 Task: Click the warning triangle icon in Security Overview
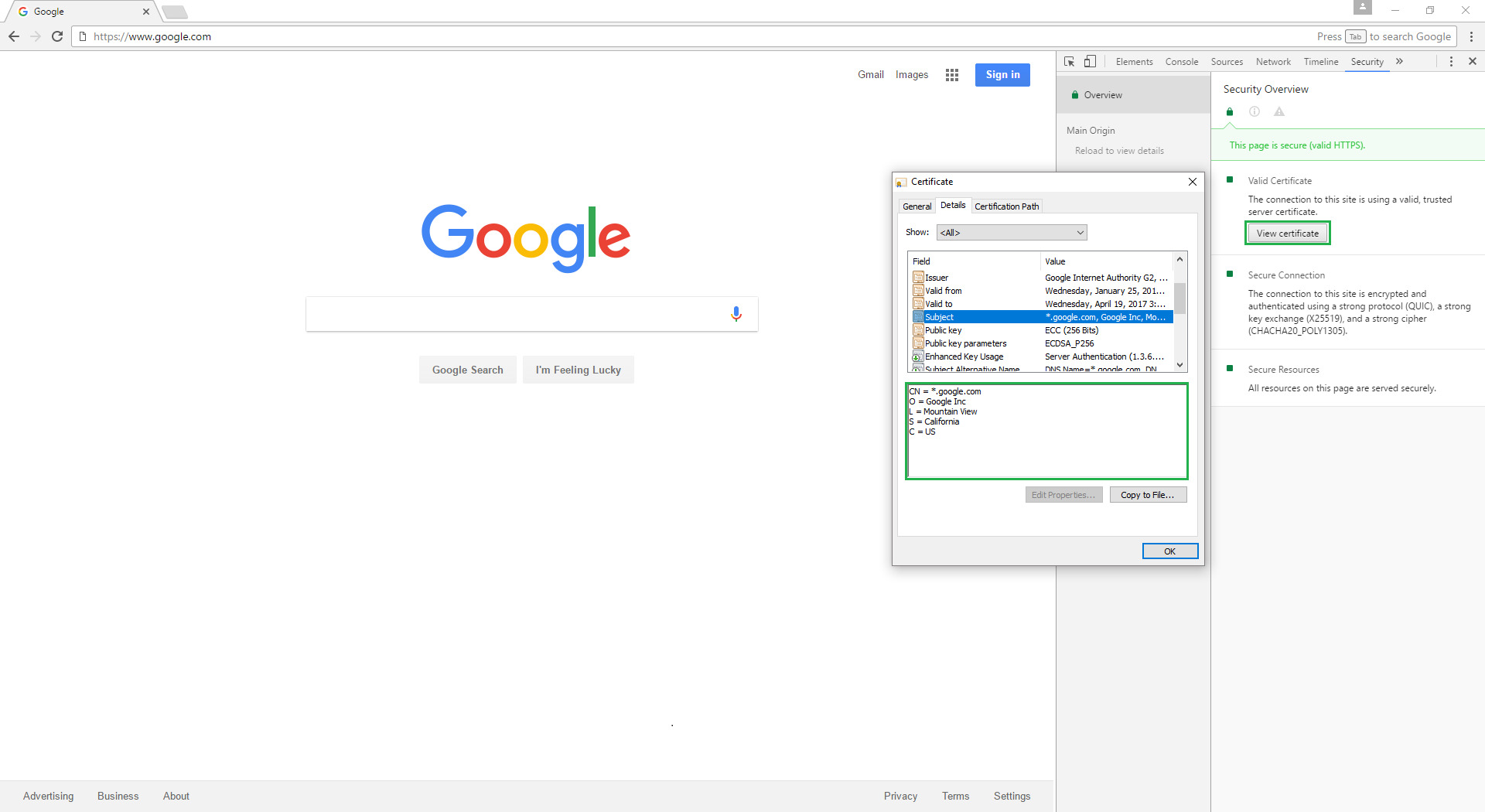click(x=1279, y=111)
